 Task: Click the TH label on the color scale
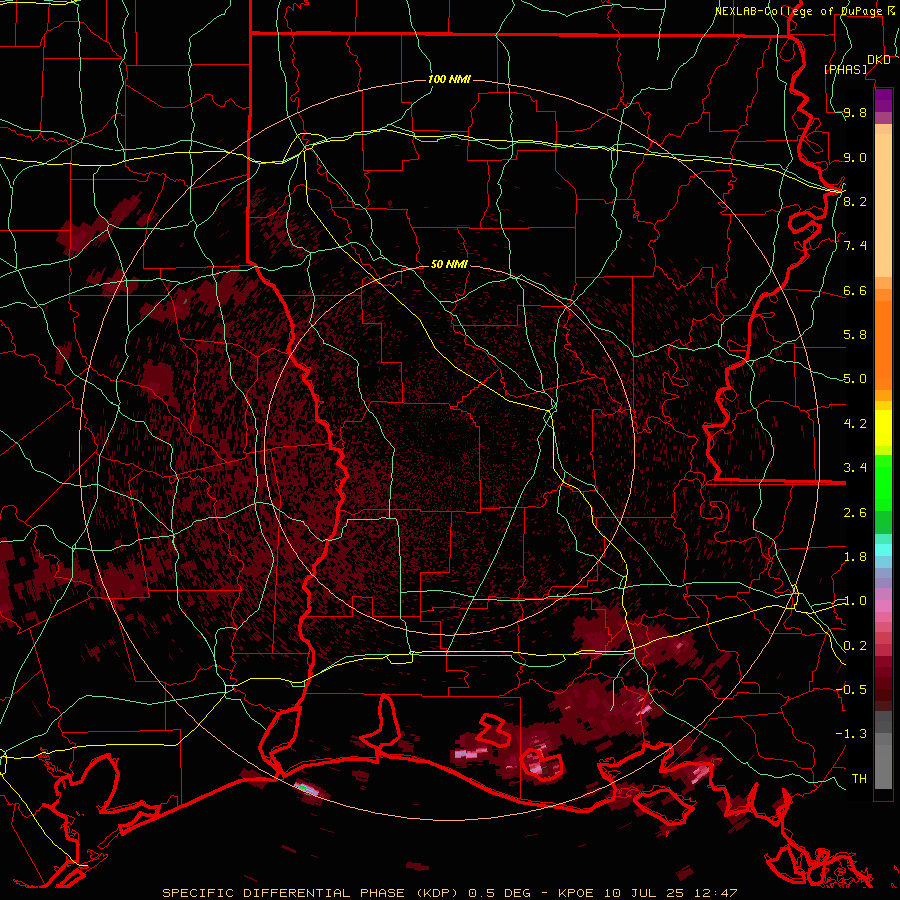(859, 778)
